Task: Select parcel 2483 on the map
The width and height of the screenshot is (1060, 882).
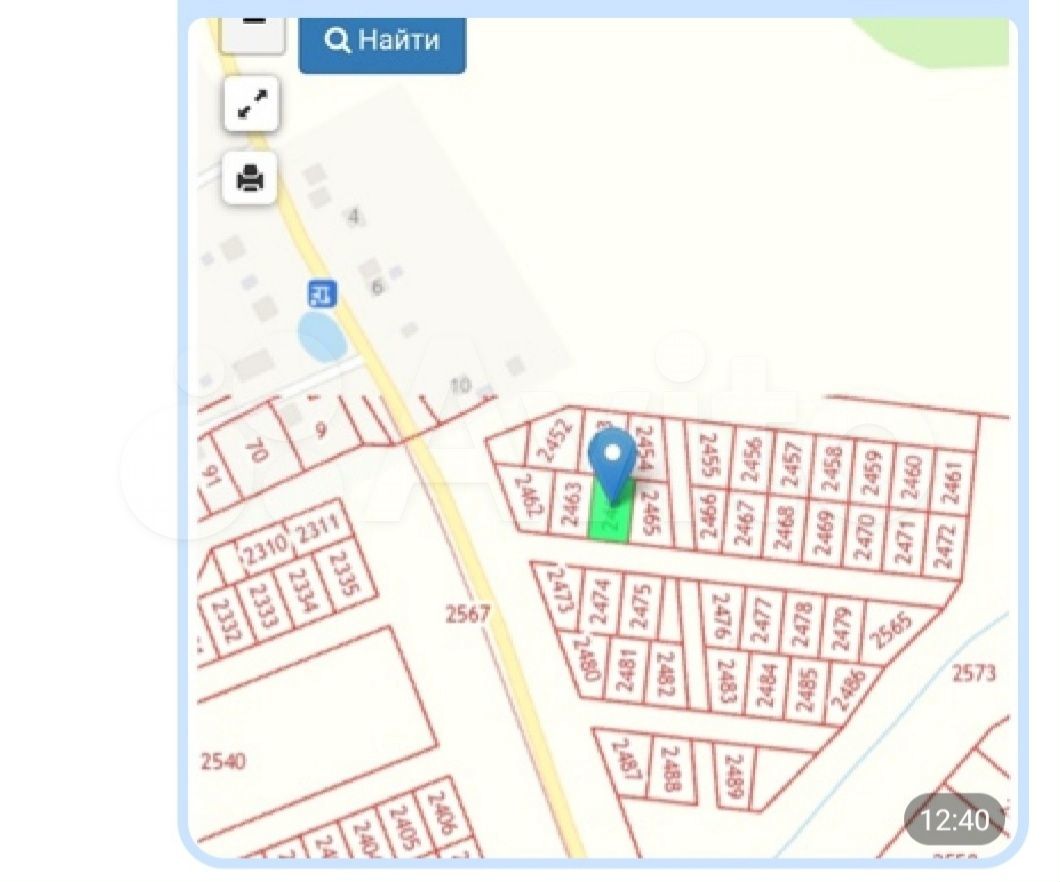Action: pos(727,681)
